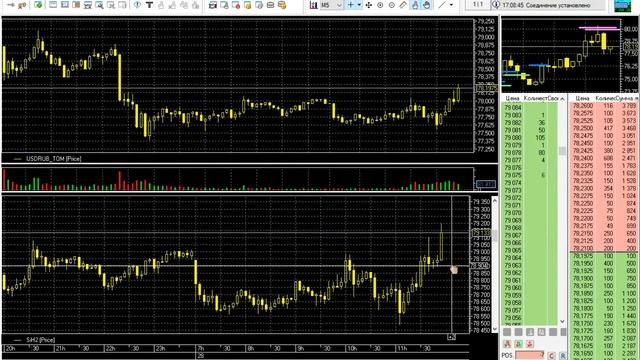Select the bold T text tool
This screenshot has height=360, width=640.
click(149, 5)
